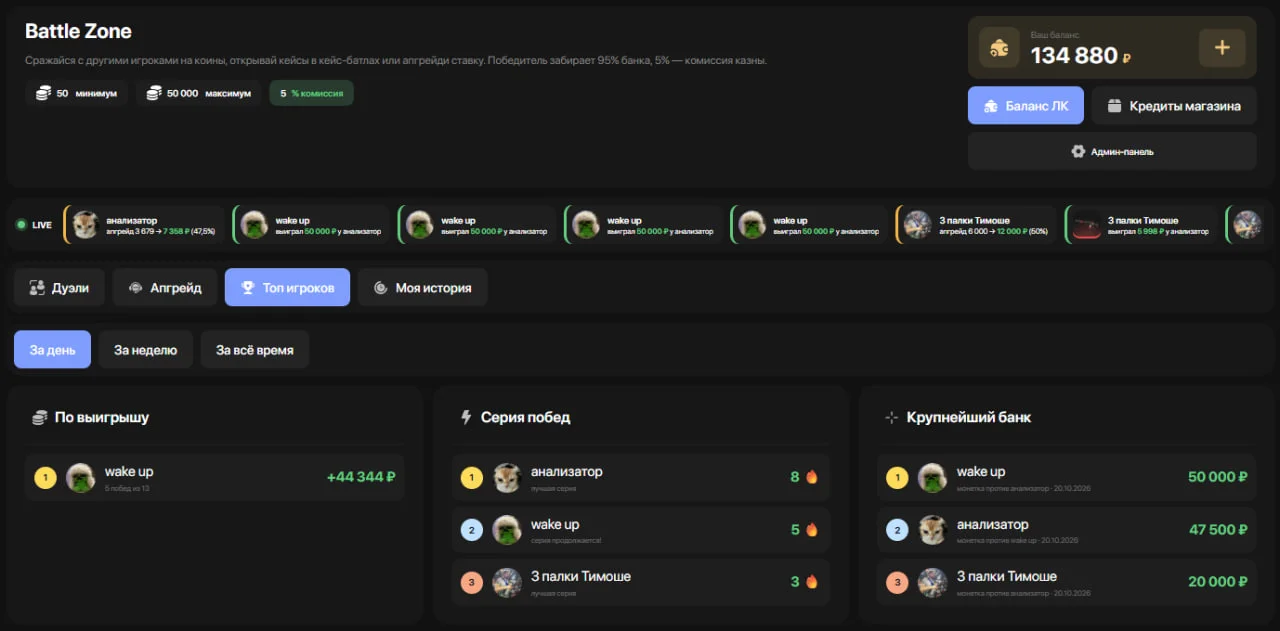The image size is (1280, 631).
Task: Click the +44 344 ₽ winnings value
Action: 361,477
